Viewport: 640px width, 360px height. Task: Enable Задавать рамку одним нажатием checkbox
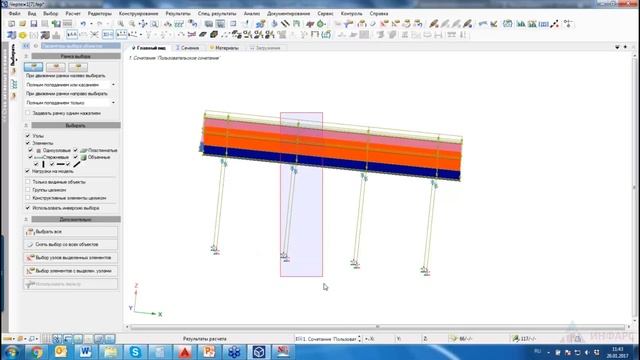(x=28, y=113)
